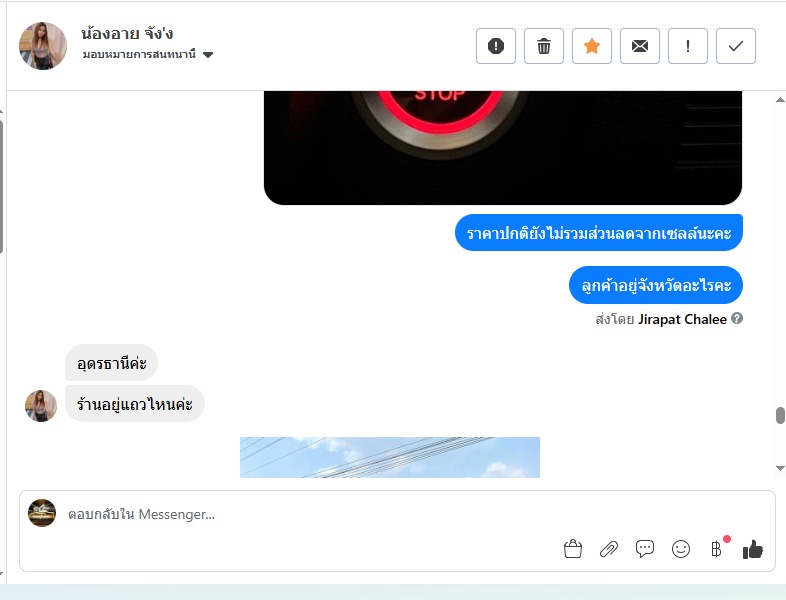The width and height of the screenshot is (786, 600).
Task: Focus the Messenger reply input field
Action: point(311,514)
